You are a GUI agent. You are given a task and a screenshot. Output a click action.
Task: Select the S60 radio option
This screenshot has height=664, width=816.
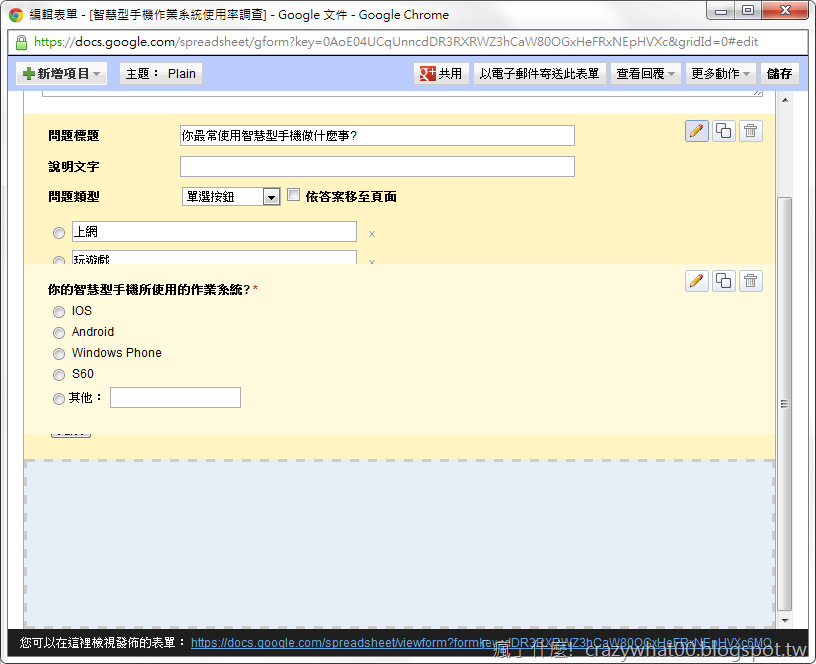point(59,375)
